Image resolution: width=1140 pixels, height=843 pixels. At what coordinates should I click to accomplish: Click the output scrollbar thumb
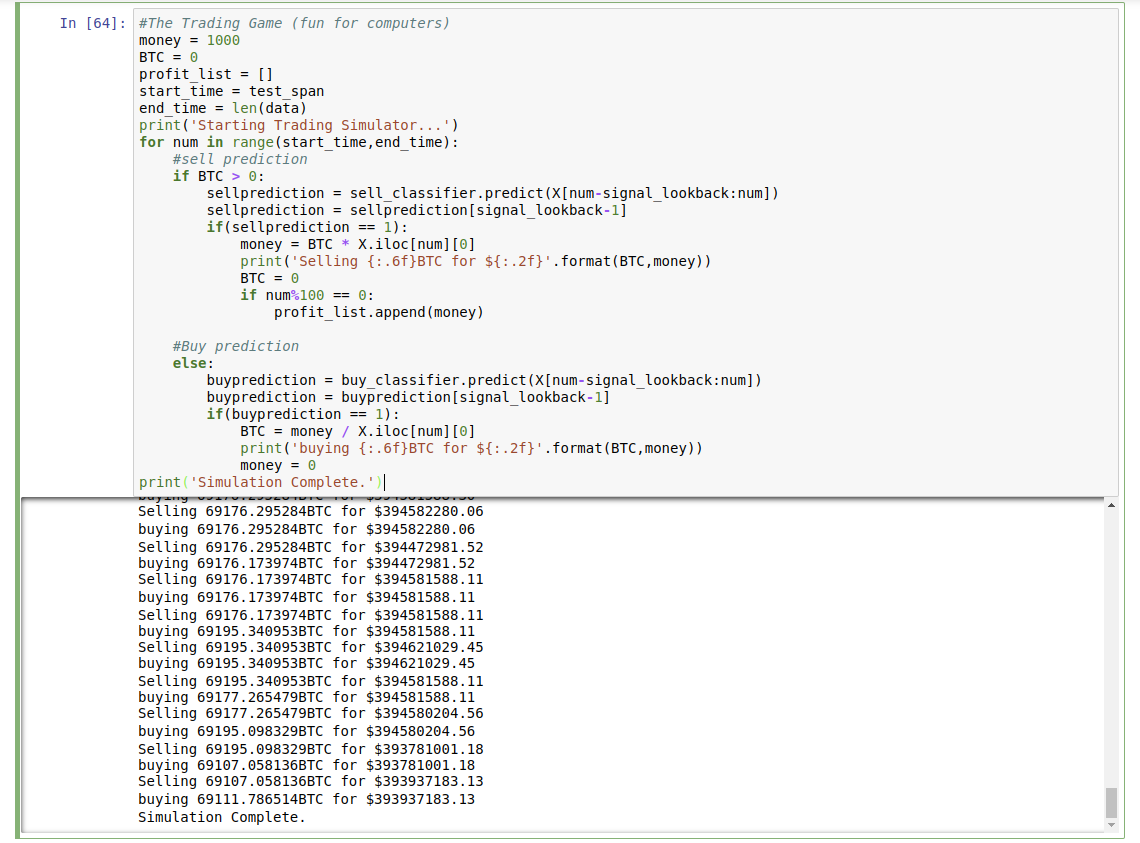click(1111, 803)
